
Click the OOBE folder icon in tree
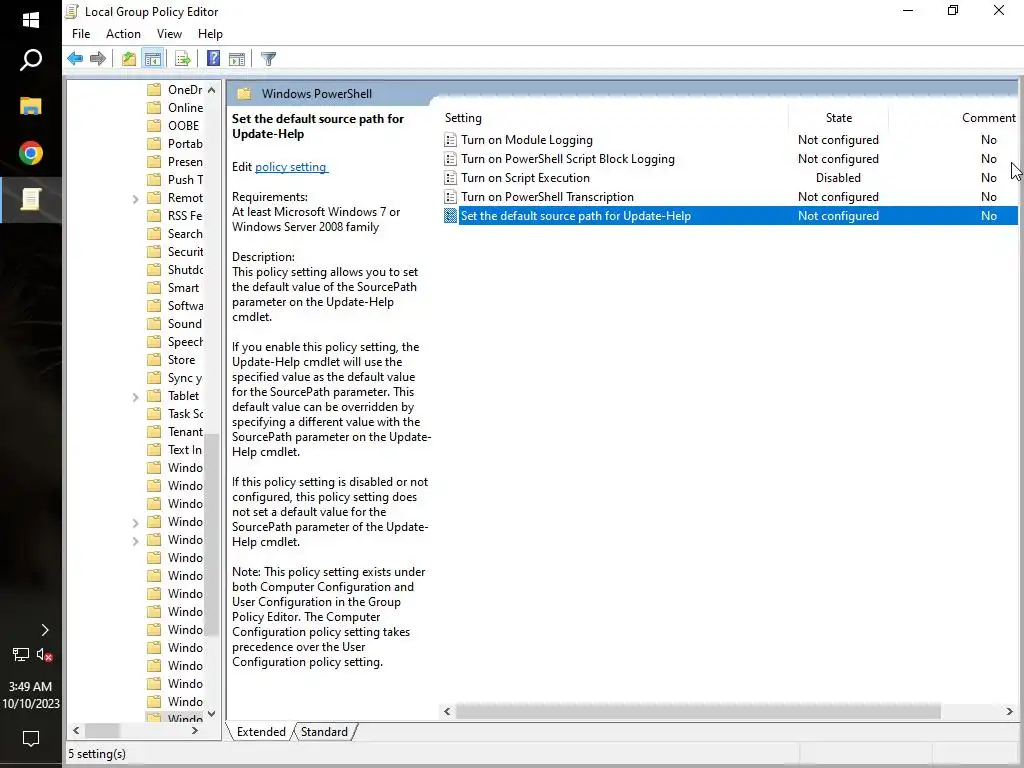tap(154, 125)
